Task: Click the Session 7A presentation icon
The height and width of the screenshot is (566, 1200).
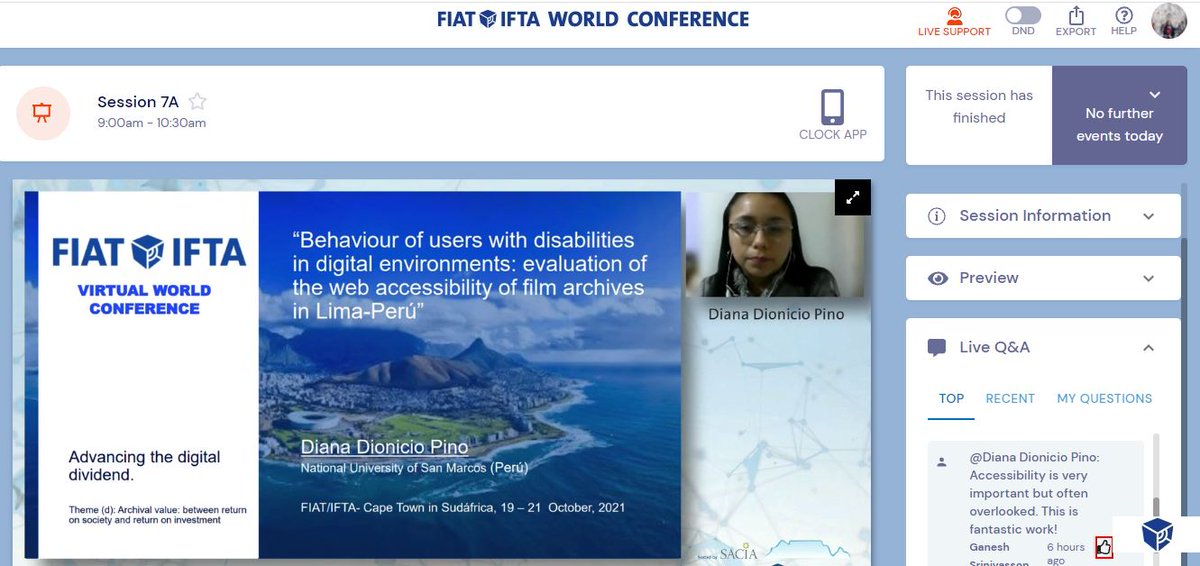Action: pos(43,113)
